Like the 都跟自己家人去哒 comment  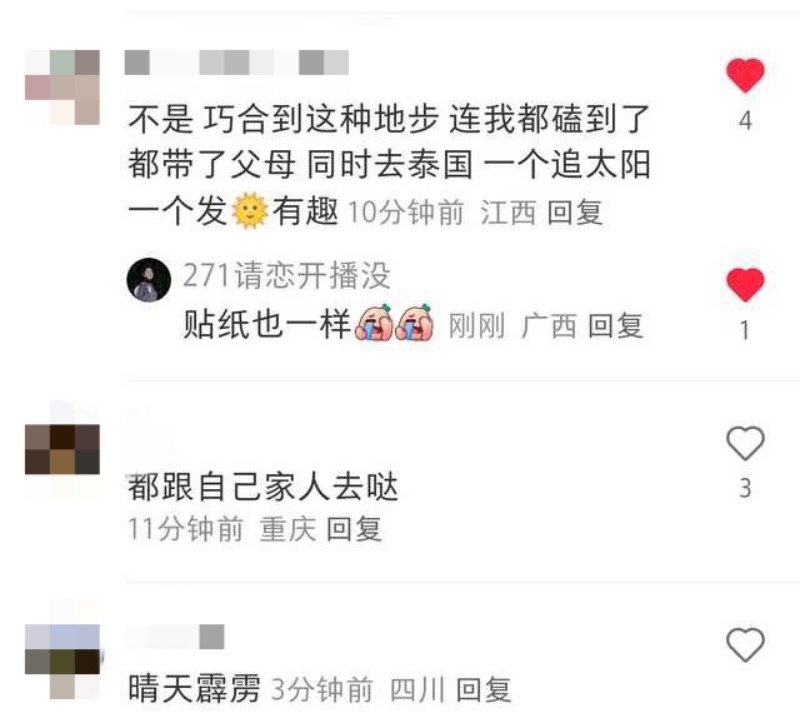[745, 443]
